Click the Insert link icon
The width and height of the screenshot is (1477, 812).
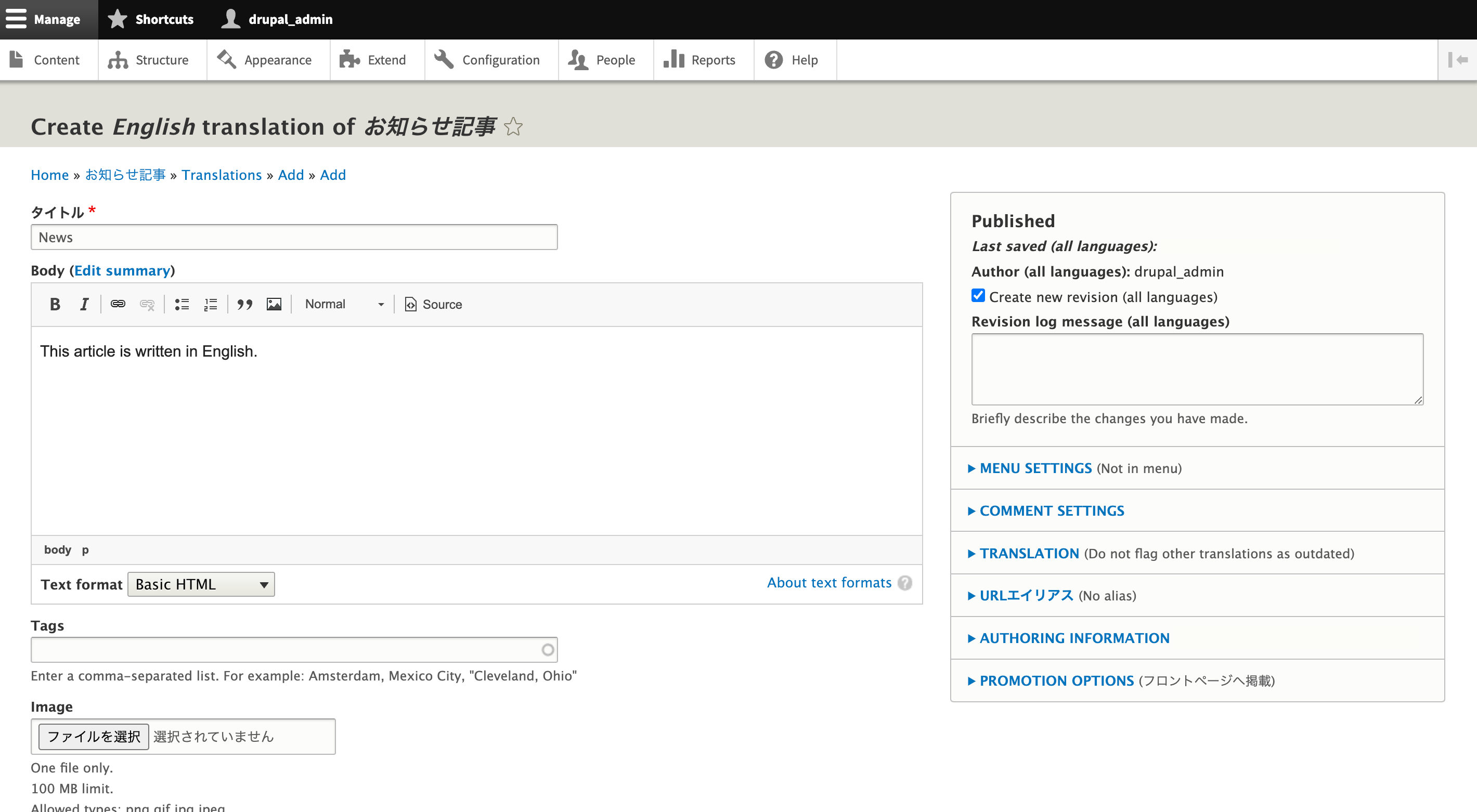pos(118,304)
